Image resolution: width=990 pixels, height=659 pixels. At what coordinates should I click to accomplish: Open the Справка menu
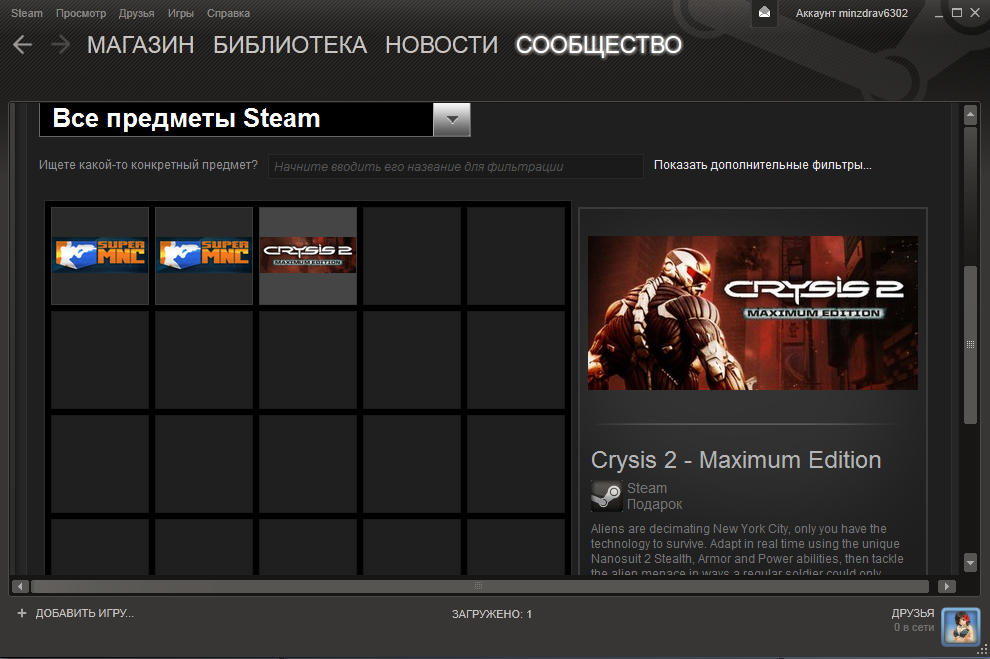229,13
